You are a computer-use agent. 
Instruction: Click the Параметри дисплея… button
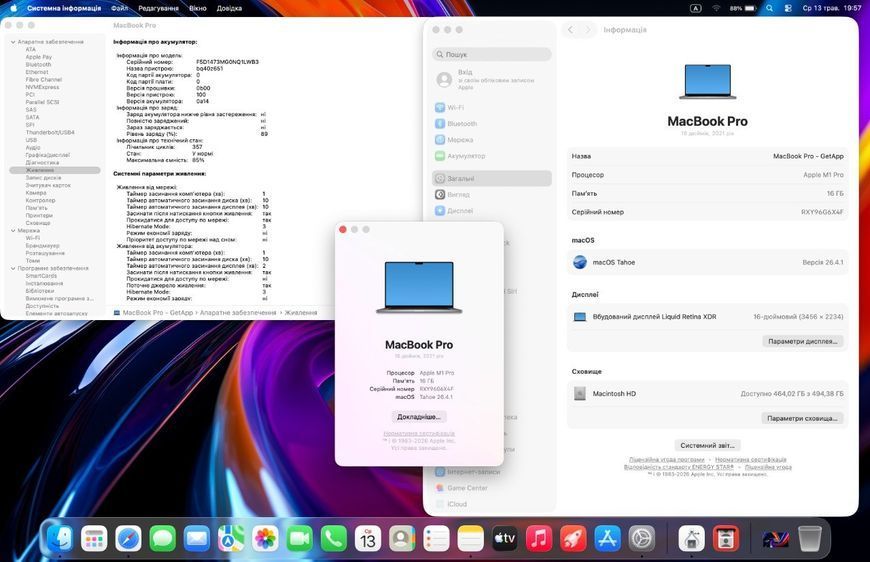coord(802,341)
